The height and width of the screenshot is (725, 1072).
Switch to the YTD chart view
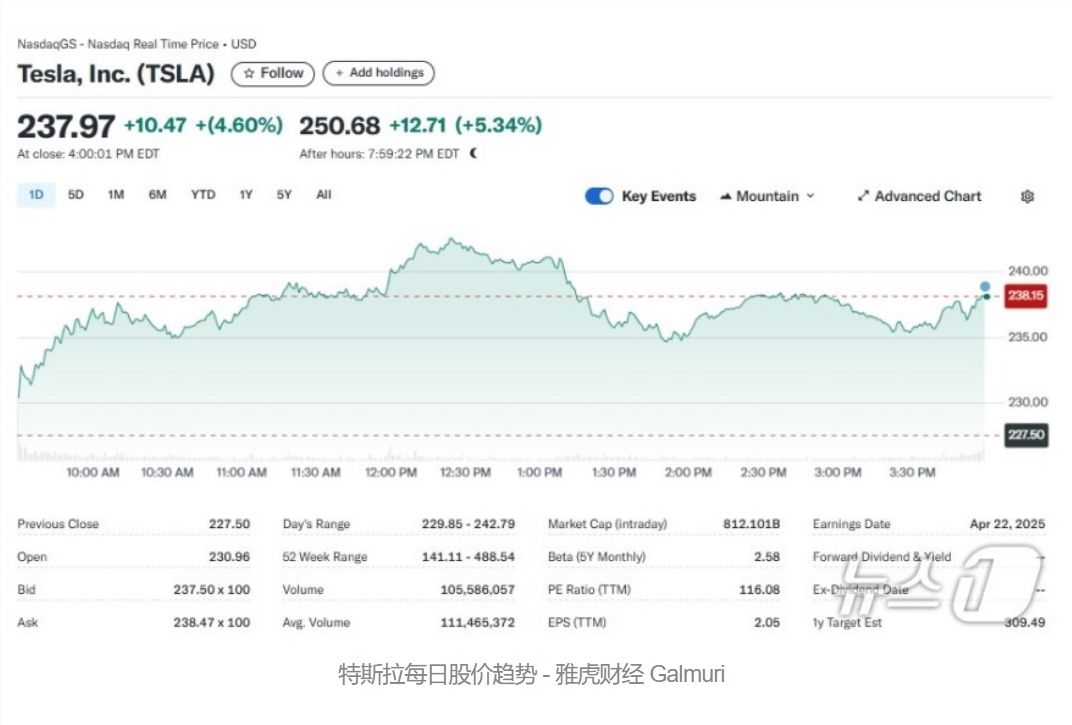pos(202,195)
